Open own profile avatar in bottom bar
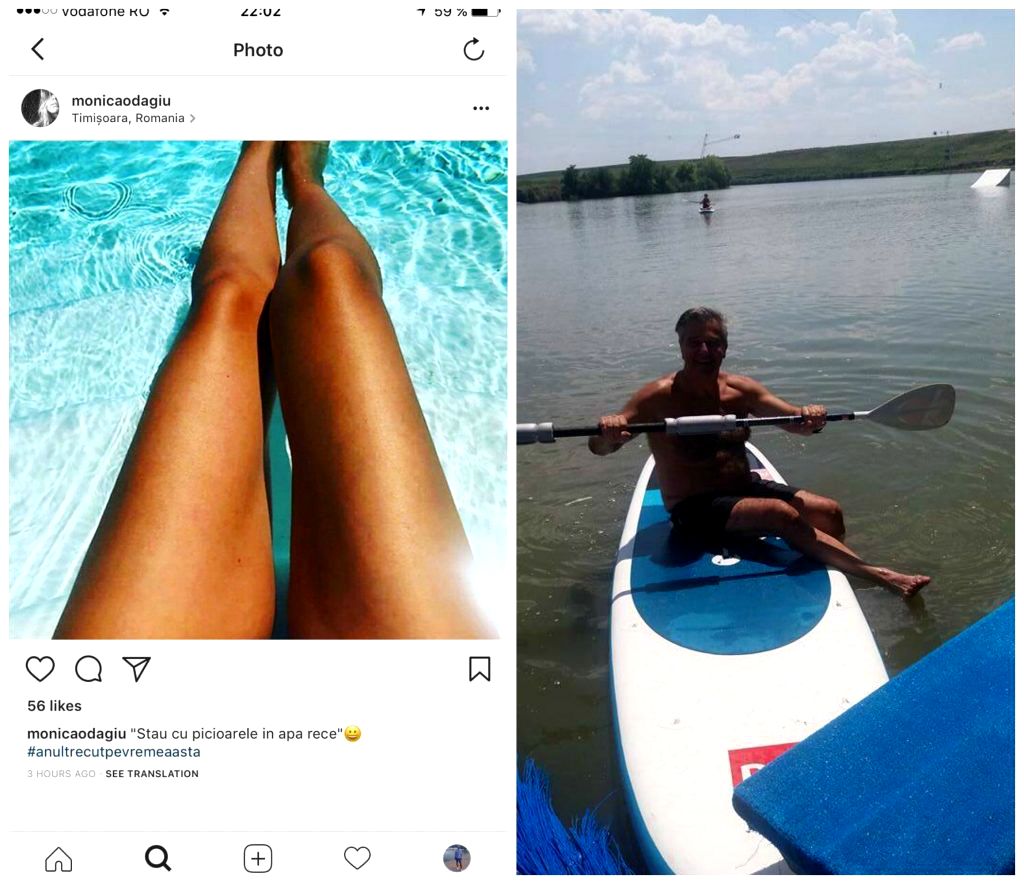The width and height of the screenshot is (1024, 884). coord(456,858)
